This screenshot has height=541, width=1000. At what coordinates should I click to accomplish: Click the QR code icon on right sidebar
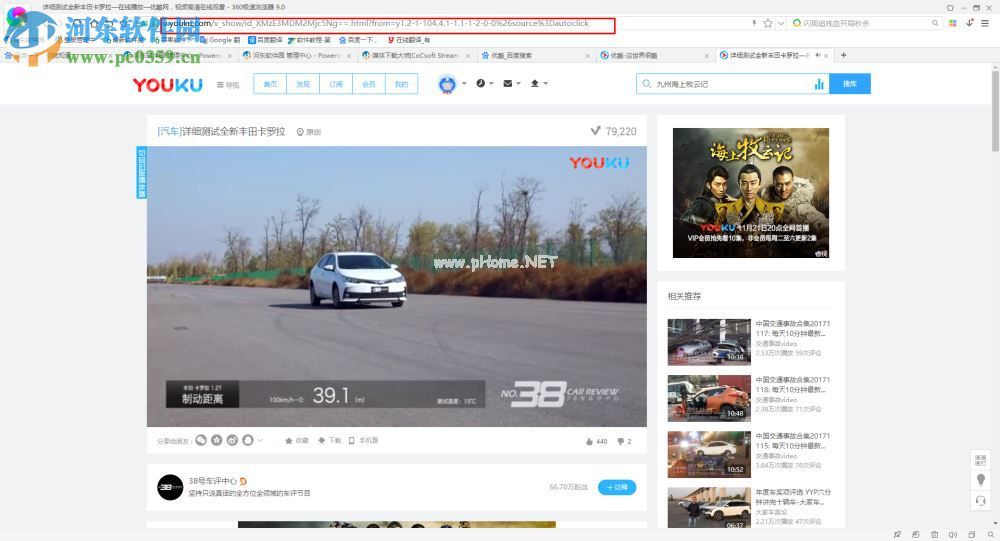click(x=981, y=460)
